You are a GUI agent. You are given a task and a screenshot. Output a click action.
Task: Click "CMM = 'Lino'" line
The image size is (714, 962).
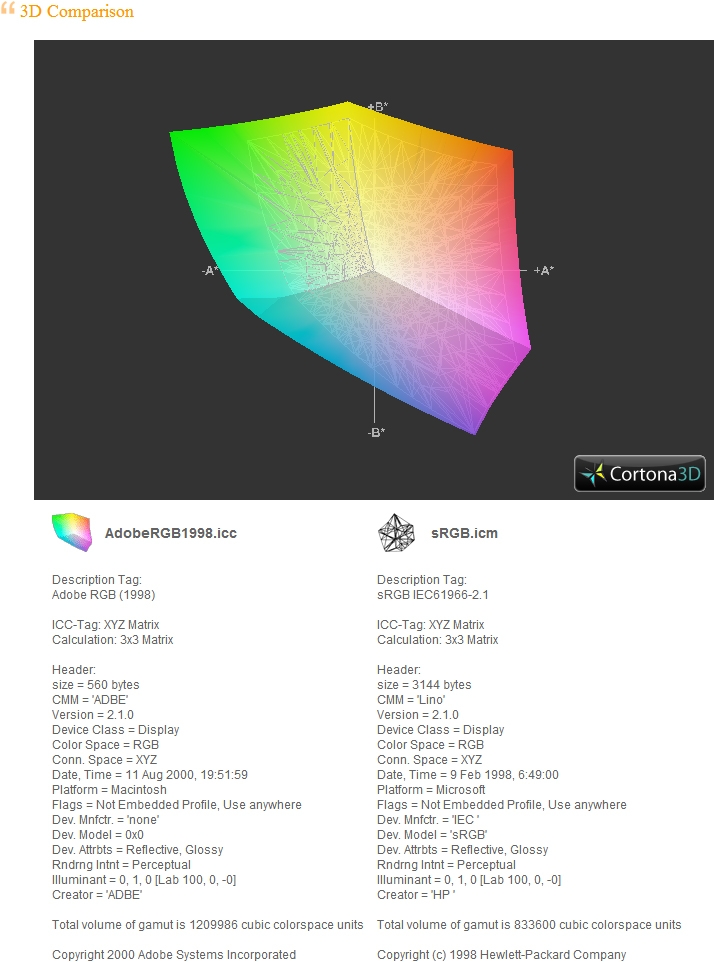coord(411,700)
